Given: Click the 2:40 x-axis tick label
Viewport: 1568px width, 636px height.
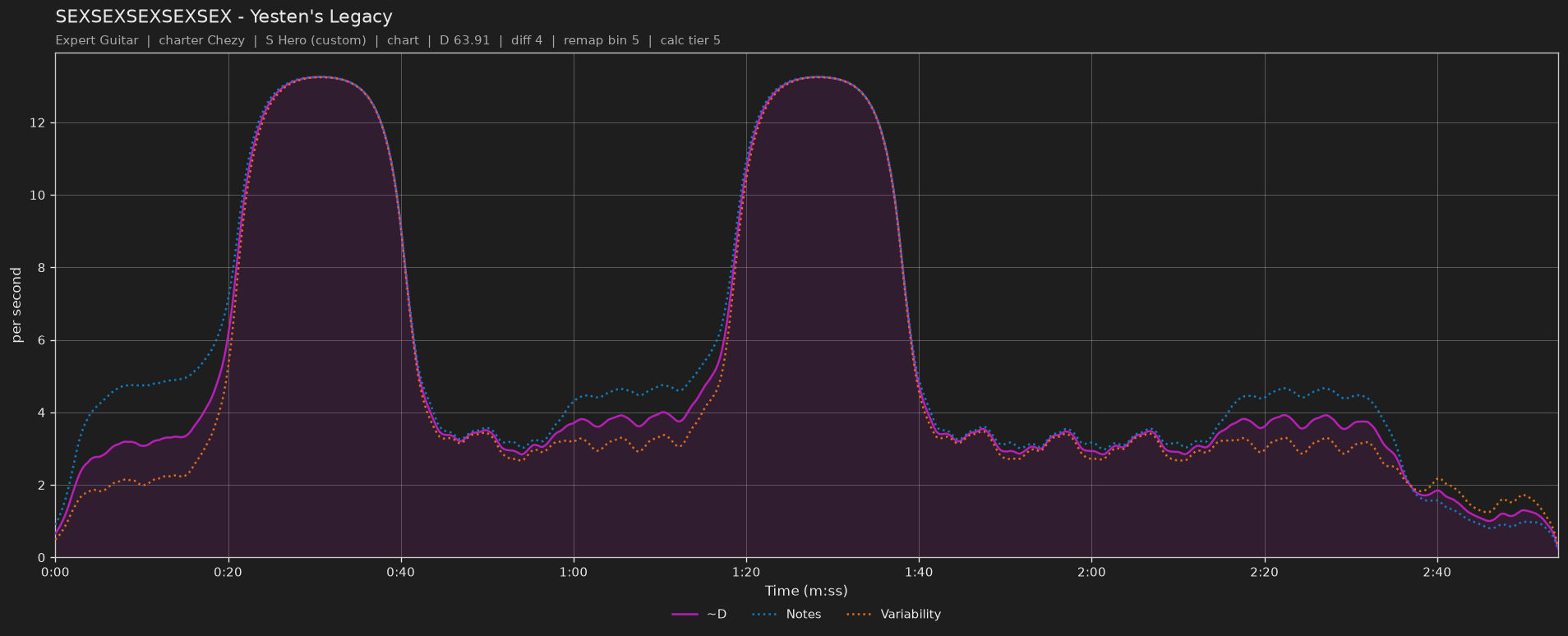Looking at the screenshot, I should 1437,572.
